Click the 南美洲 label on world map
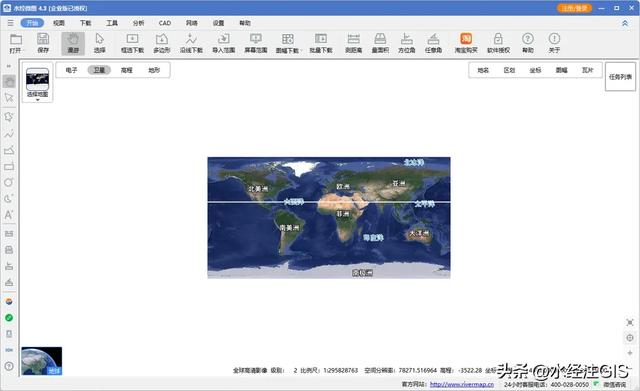The height and width of the screenshot is (391, 640). pos(289,228)
